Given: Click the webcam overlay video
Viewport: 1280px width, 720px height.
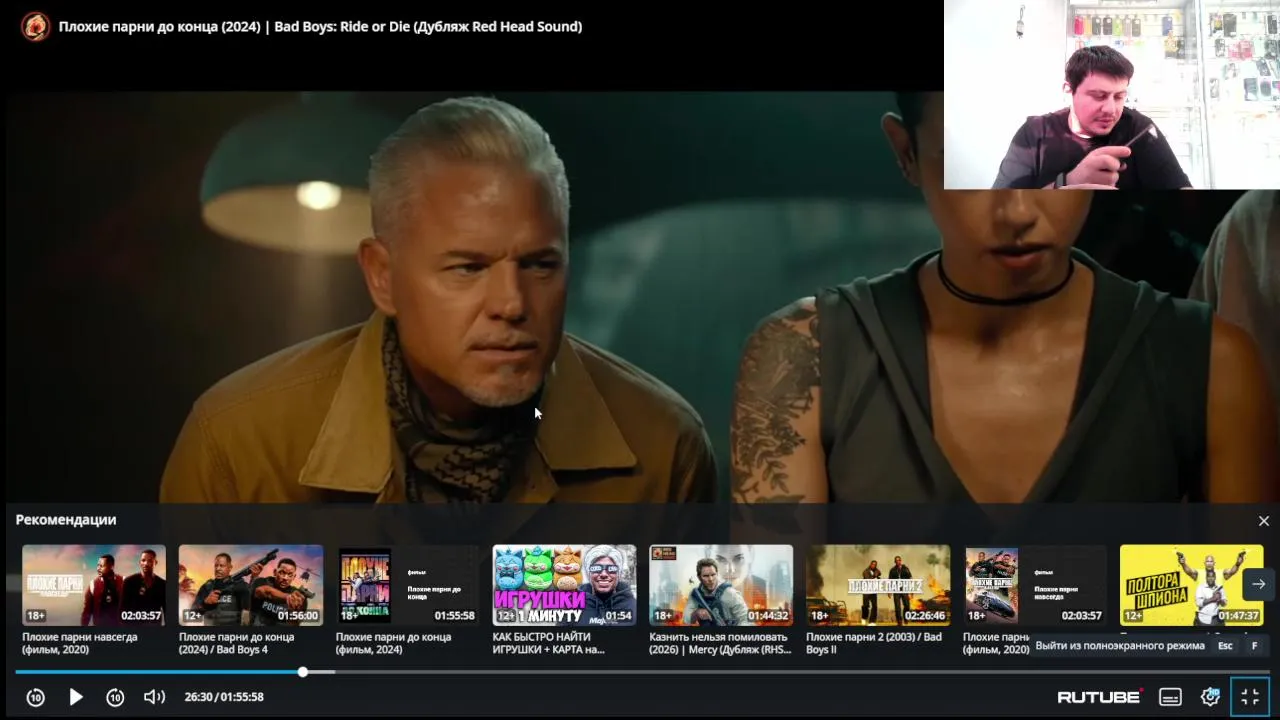Looking at the screenshot, I should (x=1112, y=94).
